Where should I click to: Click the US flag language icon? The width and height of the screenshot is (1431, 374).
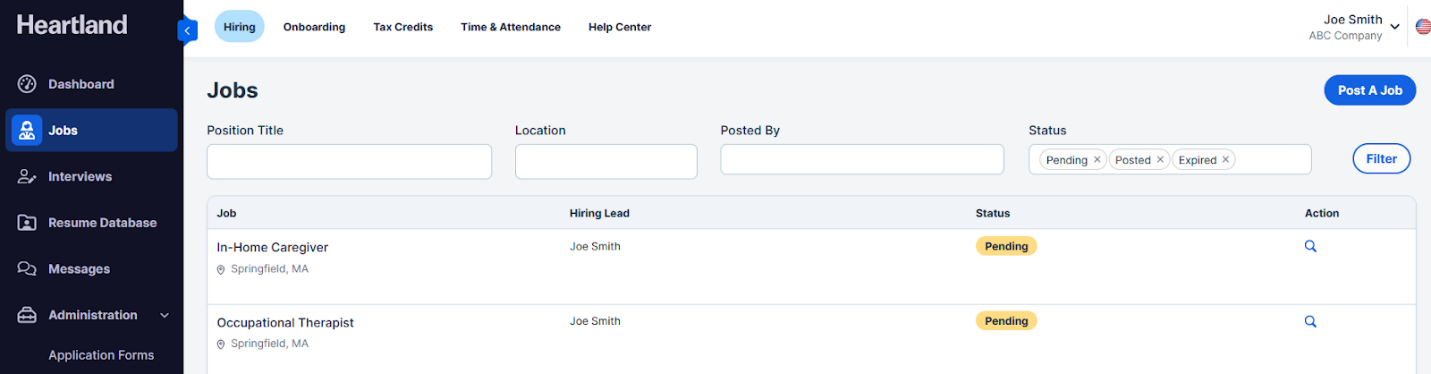pyautogui.click(x=1423, y=27)
